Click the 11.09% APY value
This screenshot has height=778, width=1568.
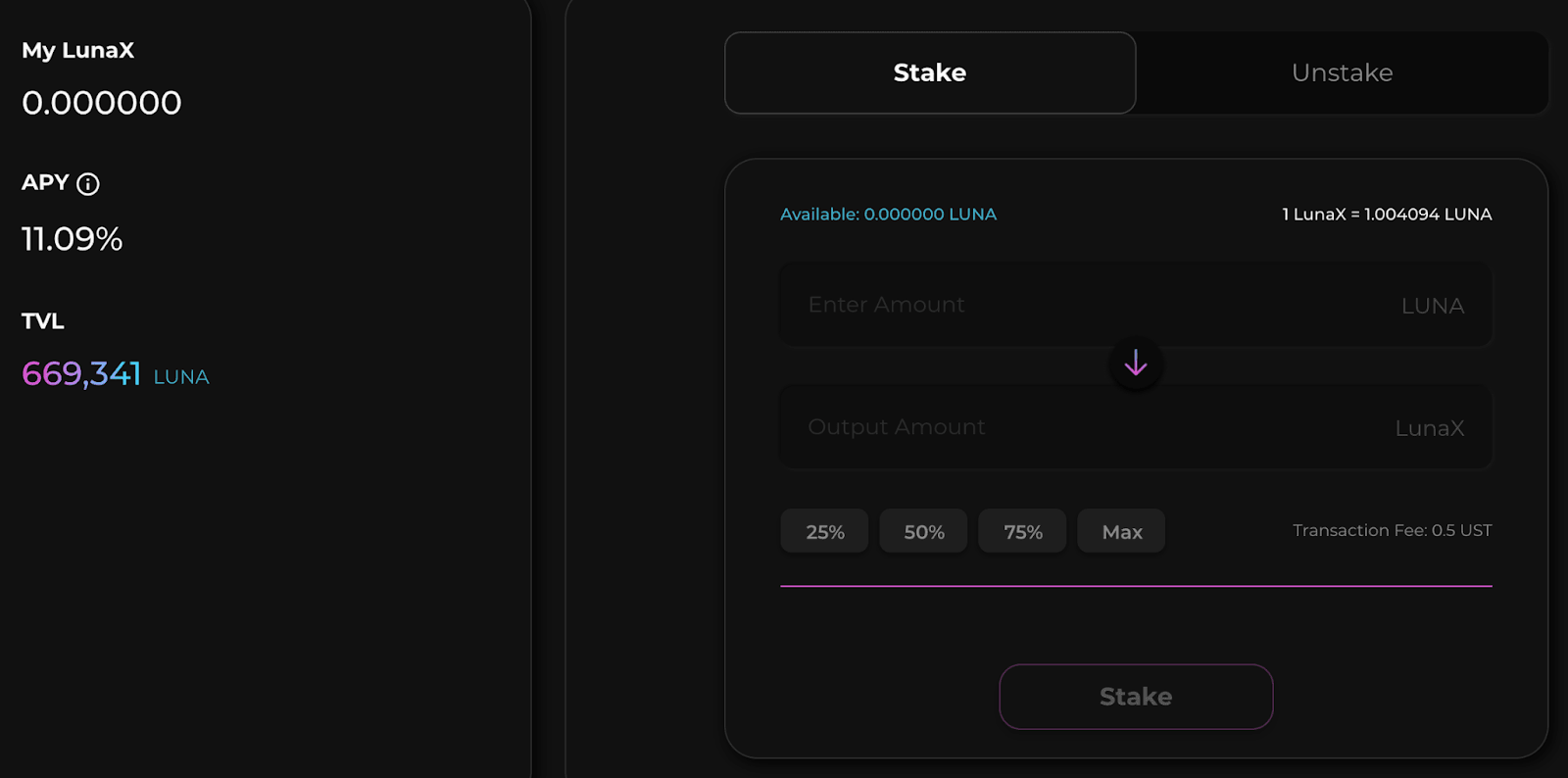click(x=72, y=238)
